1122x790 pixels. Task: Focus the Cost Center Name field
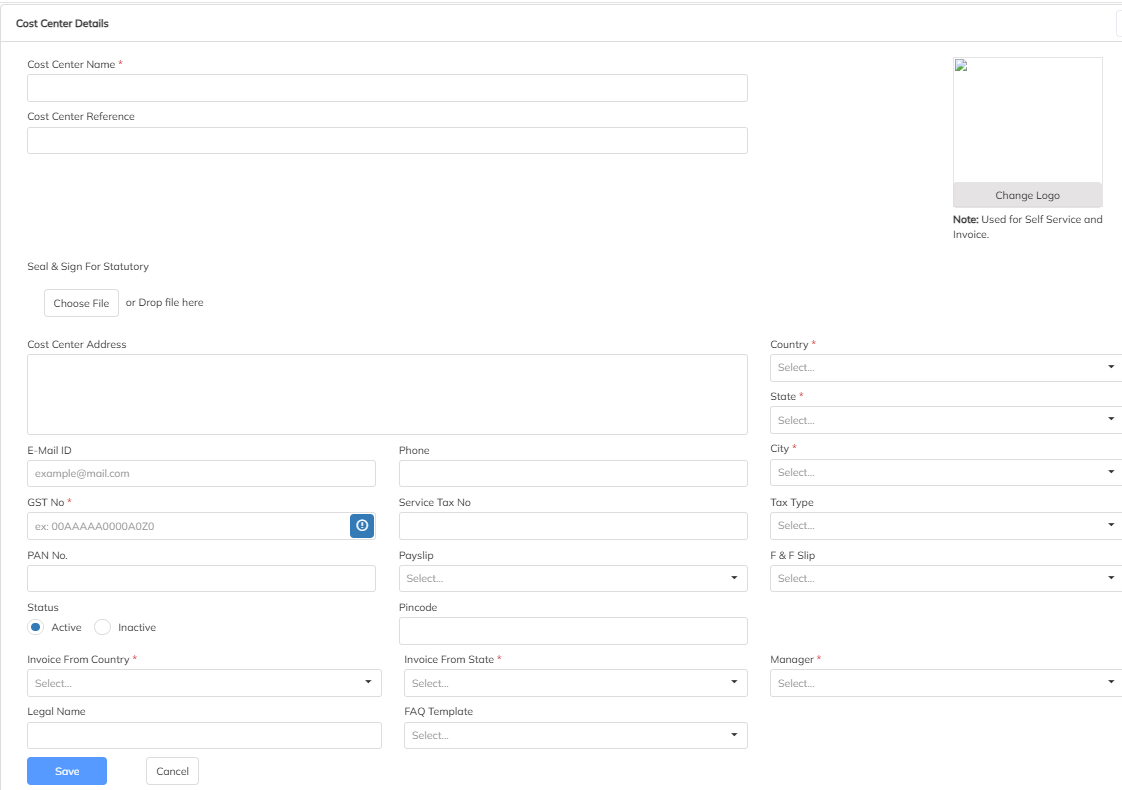[x=387, y=88]
